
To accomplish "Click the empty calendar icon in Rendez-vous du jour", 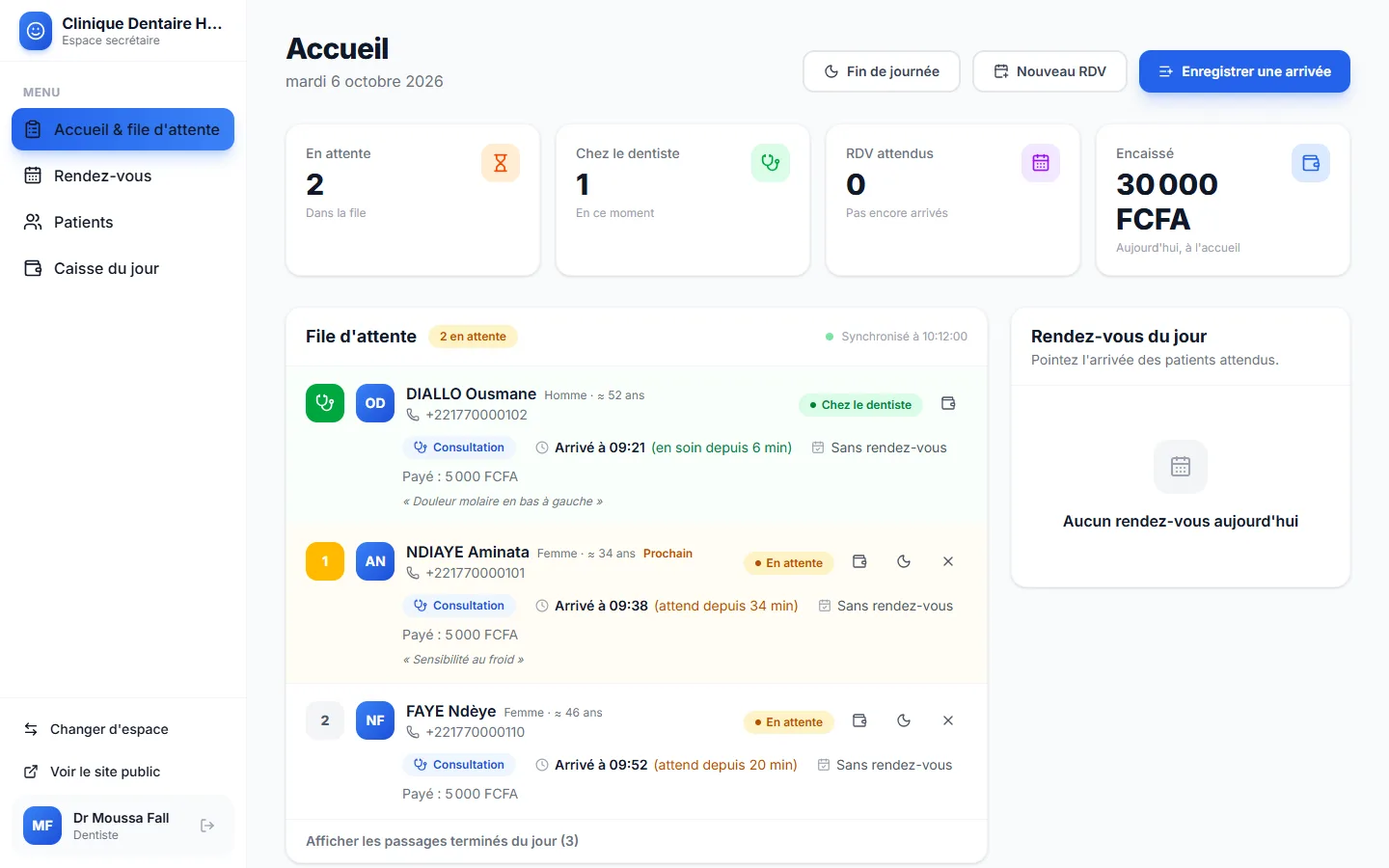I will click(x=1181, y=467).
